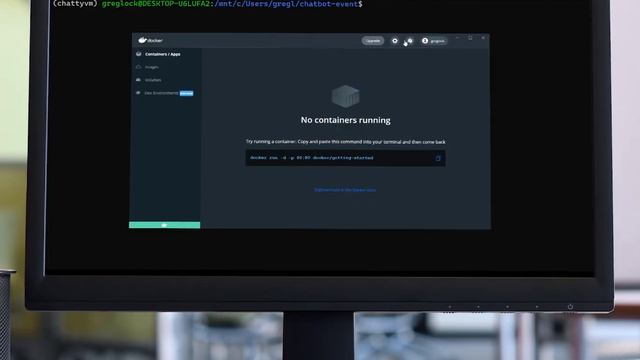Open the troubleshoot bug icon

[410, 41]
